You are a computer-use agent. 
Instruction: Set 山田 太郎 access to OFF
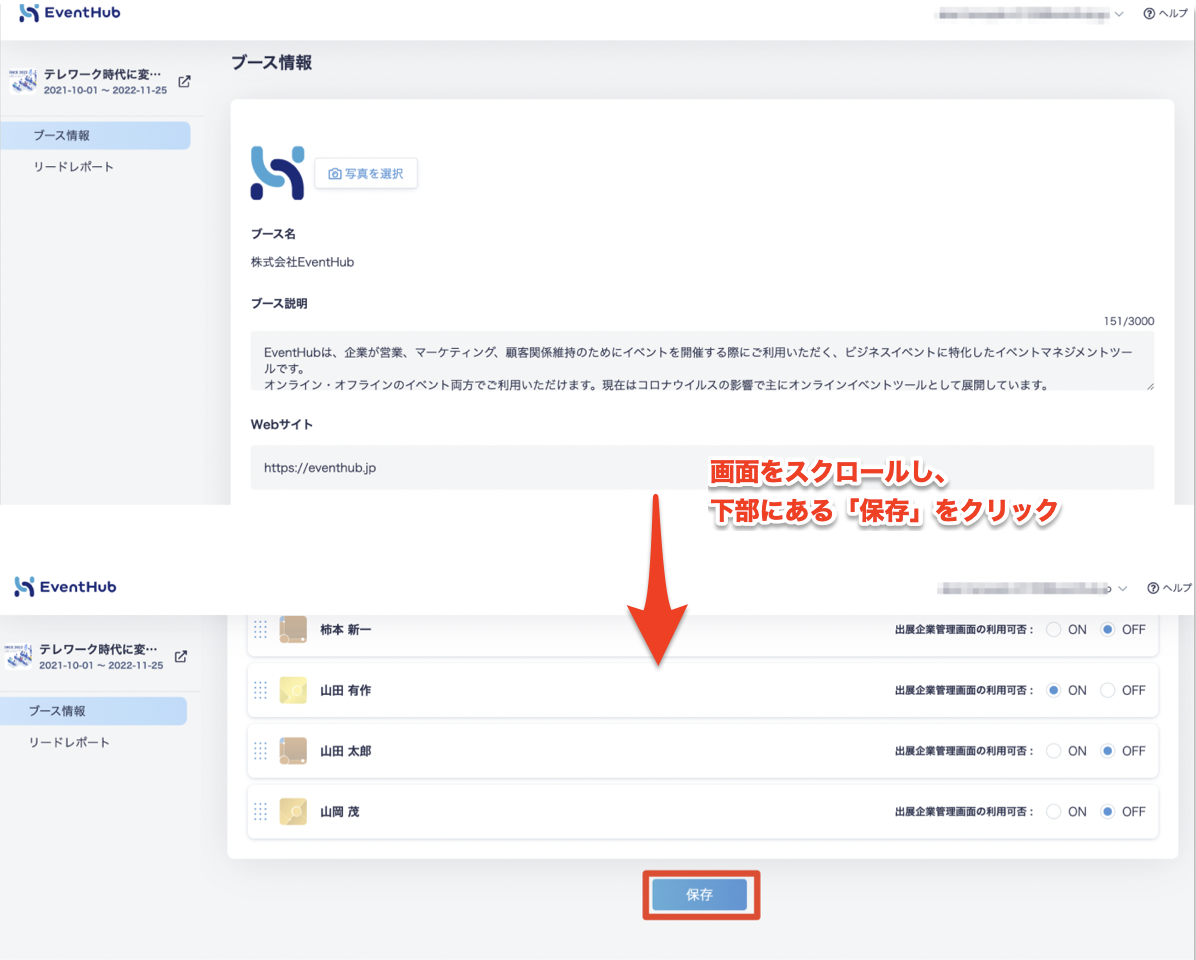tap(1108, 751)
